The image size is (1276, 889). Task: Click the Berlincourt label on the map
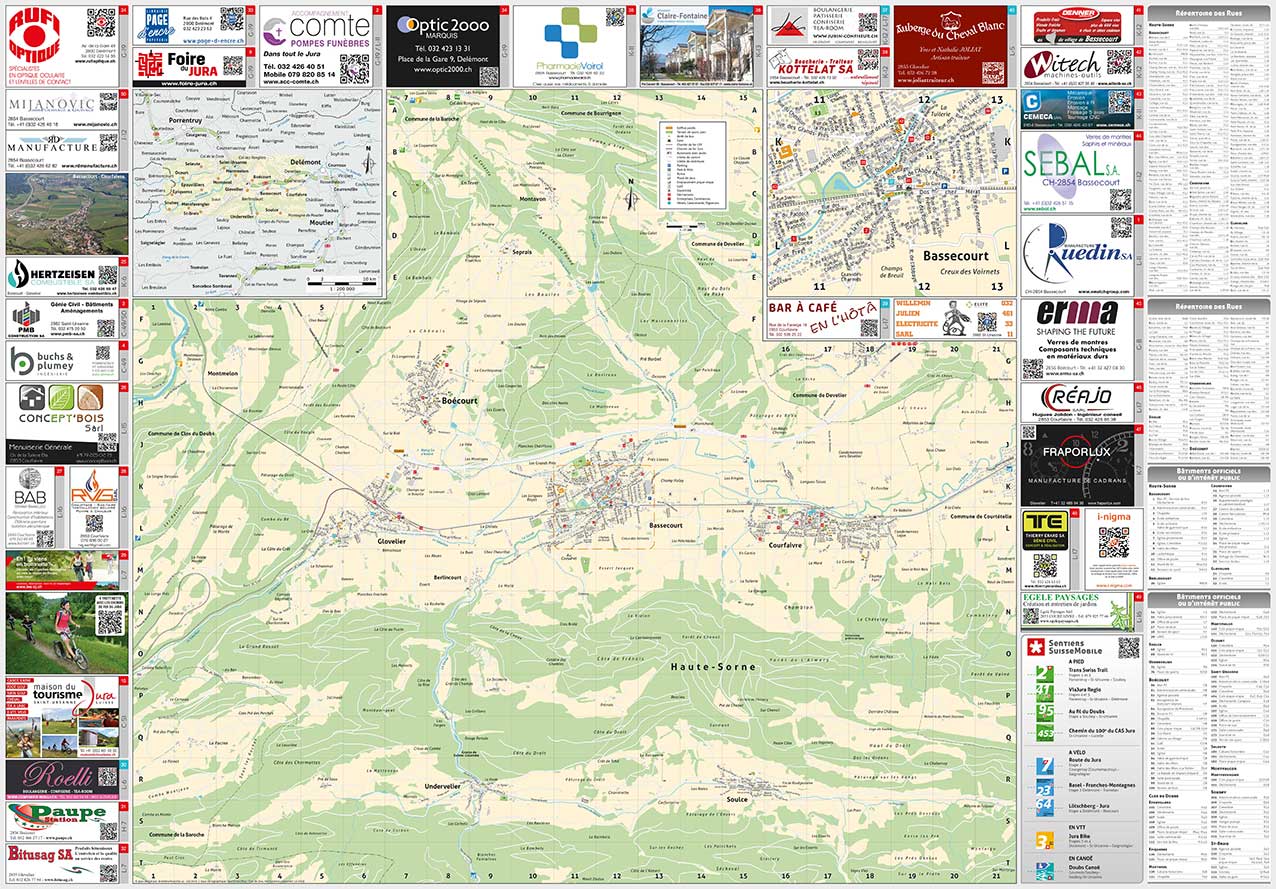(x=448, y=577)
